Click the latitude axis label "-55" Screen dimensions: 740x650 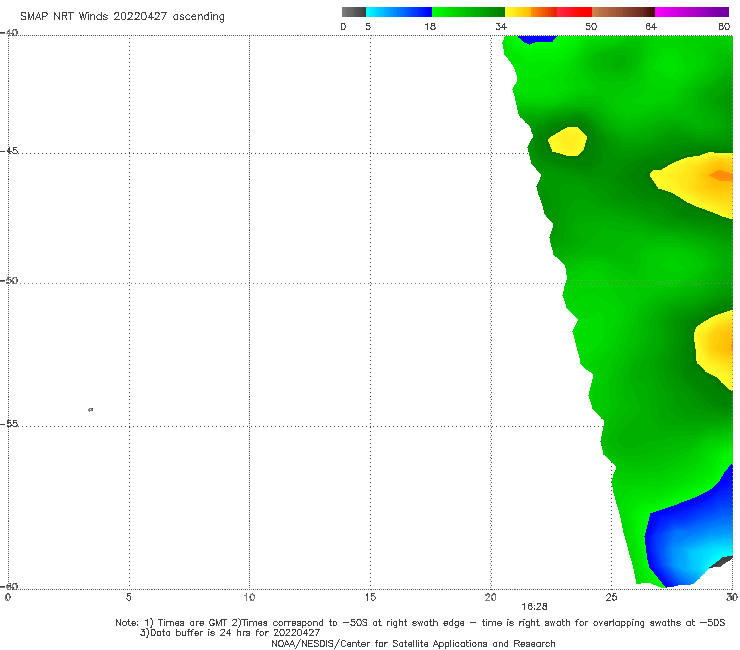pyautogui.click(x=9, y=423)
